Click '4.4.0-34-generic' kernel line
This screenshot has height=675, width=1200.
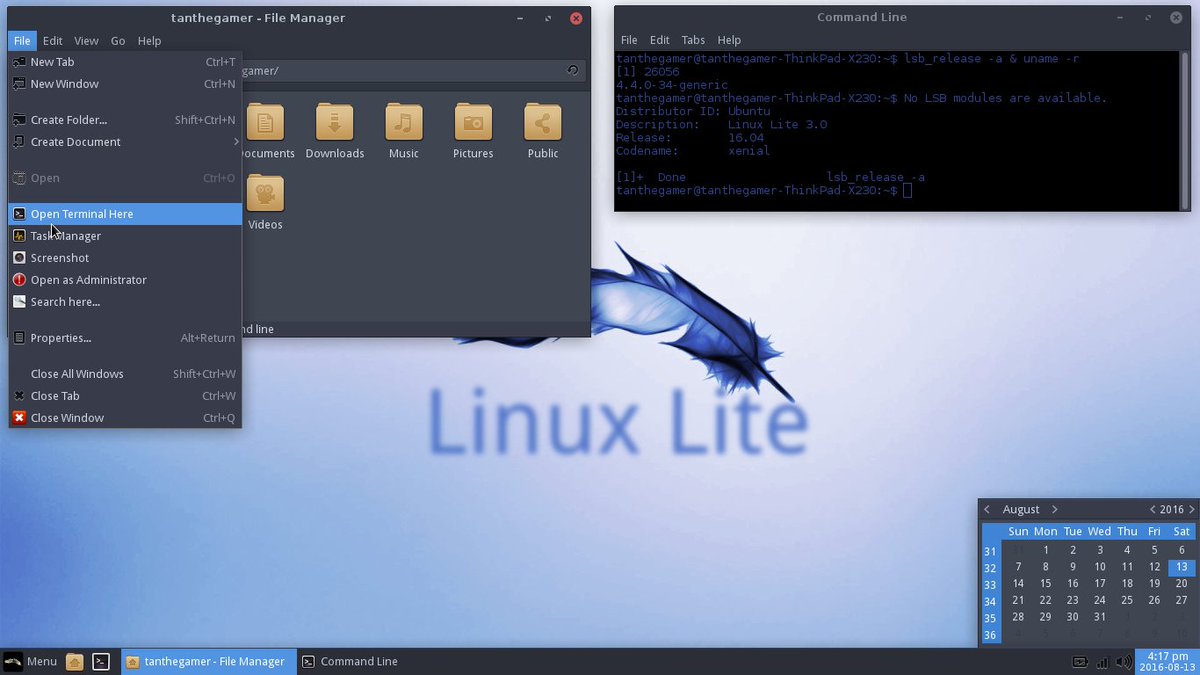click(x=672, y=85)
